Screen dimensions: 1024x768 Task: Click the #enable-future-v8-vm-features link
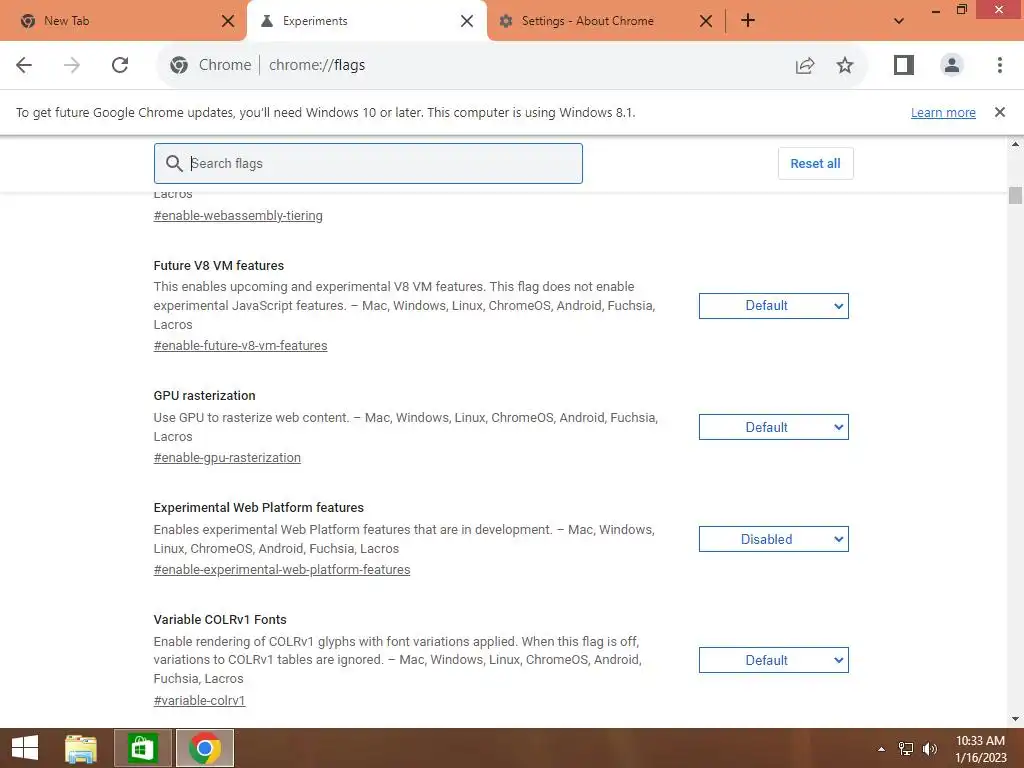point(240,345)
